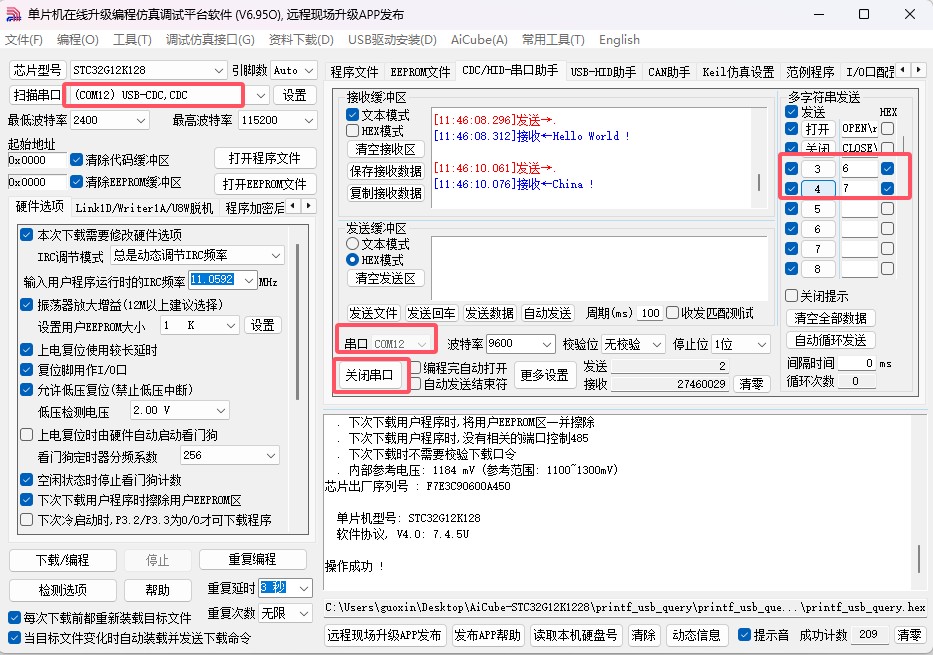Enable 上电复位时由硬件自动启动看门狗
Viewport: 933px width, 655px height.
pos(26,434)
